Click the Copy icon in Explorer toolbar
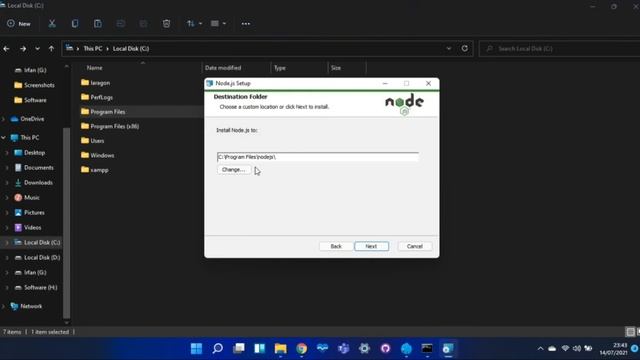 75,24
